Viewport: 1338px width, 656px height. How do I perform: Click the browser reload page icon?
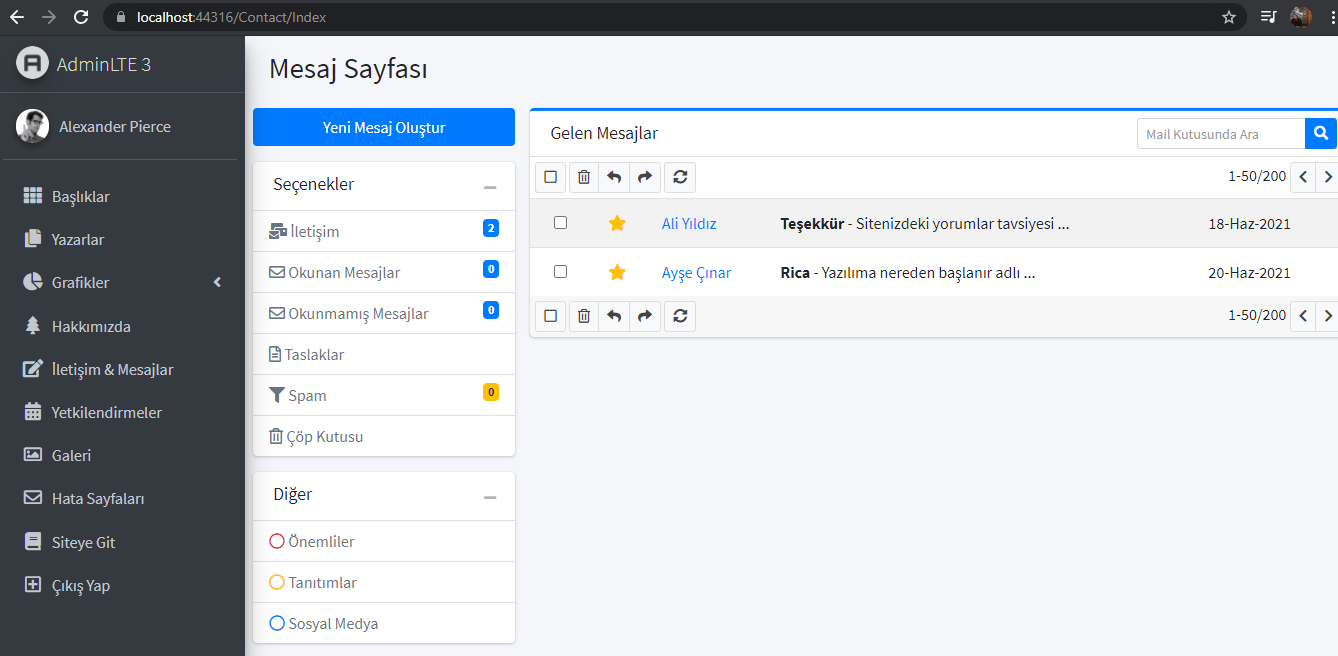[82, 17]
